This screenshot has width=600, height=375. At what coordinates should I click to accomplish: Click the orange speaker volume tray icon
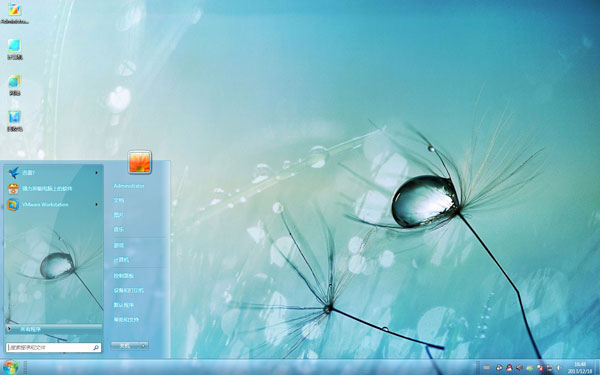click(519, 368)
